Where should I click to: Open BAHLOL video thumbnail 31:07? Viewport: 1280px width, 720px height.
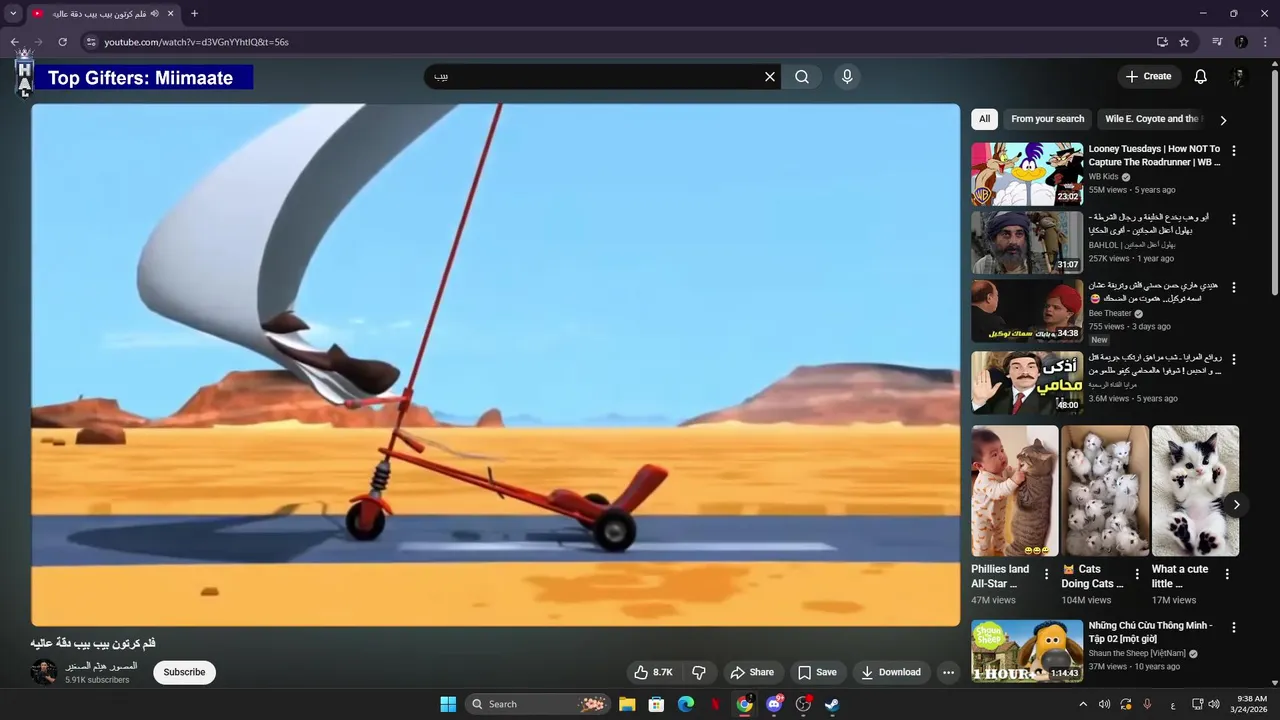click(x=1027, y=242)
